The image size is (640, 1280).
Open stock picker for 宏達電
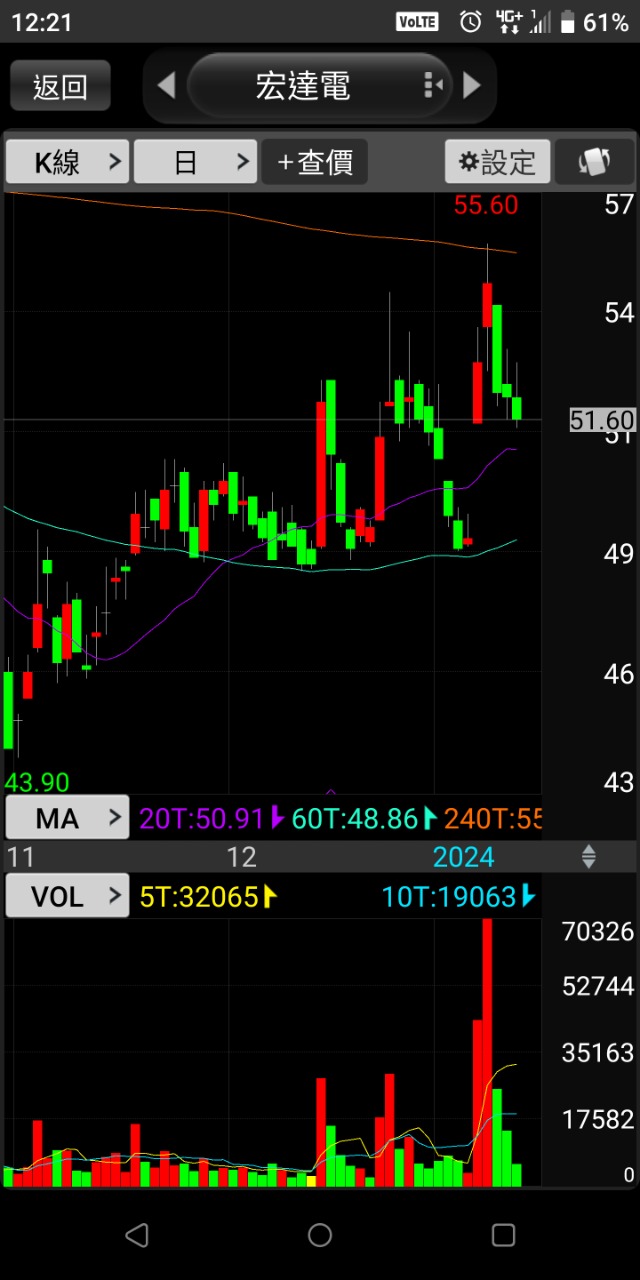click(x=319, y=85)
